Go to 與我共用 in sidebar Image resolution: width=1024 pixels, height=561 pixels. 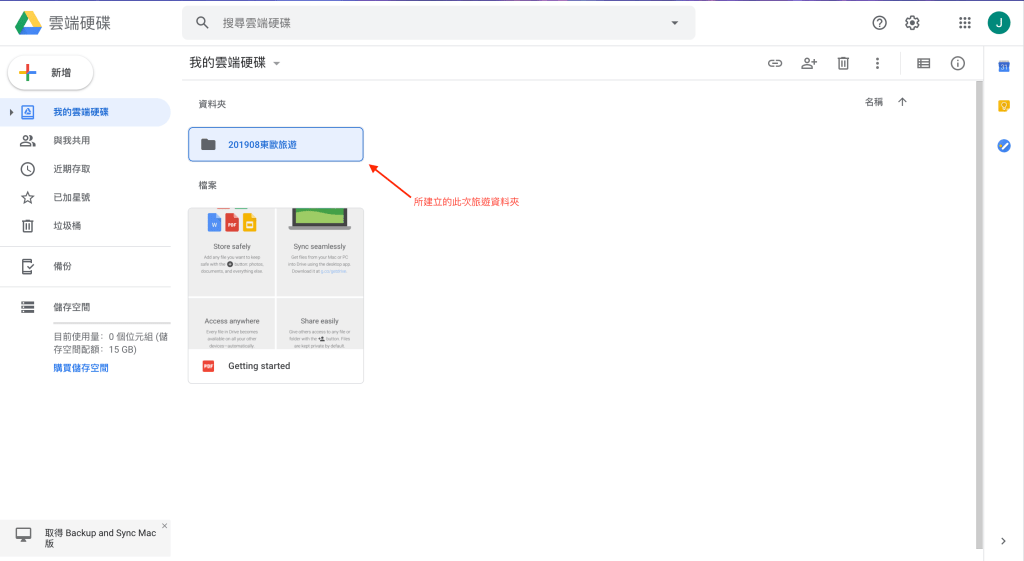coord(71,141)
